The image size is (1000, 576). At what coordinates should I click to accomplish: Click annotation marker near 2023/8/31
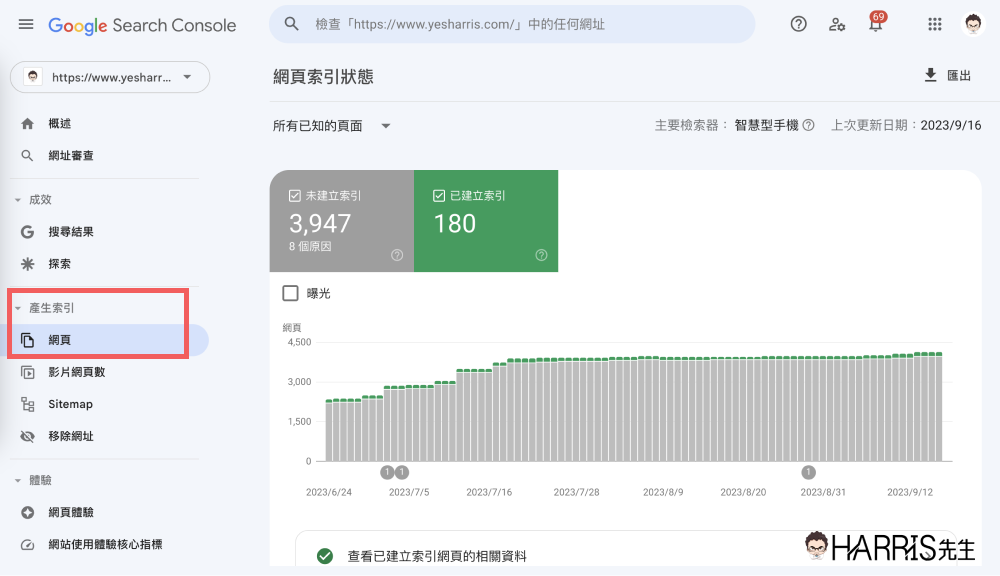809,473
